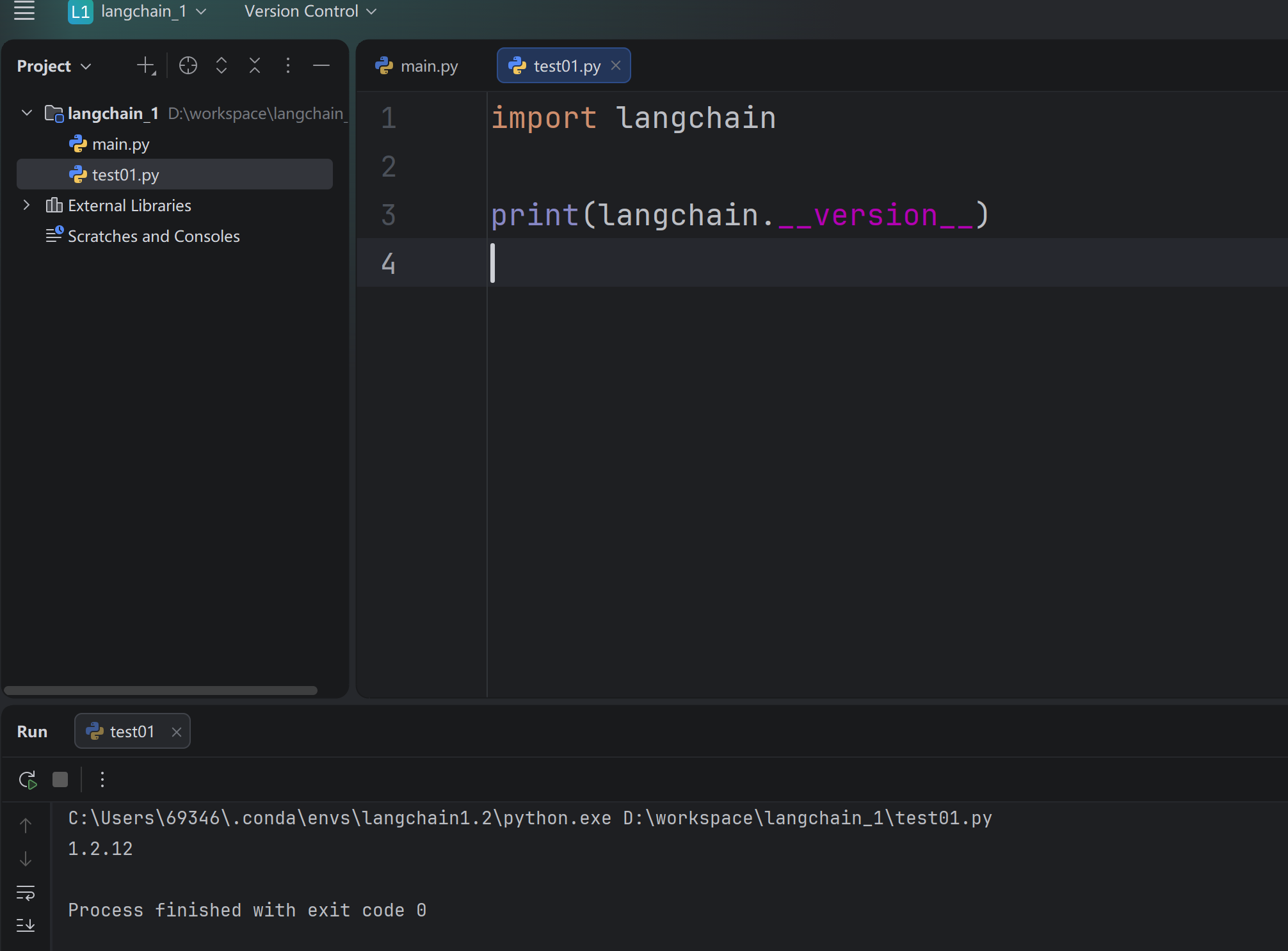Open the Version Control dropdown
Image resolution: width=1288 pixels, height=951 pixels.
[x=310, y=12]
